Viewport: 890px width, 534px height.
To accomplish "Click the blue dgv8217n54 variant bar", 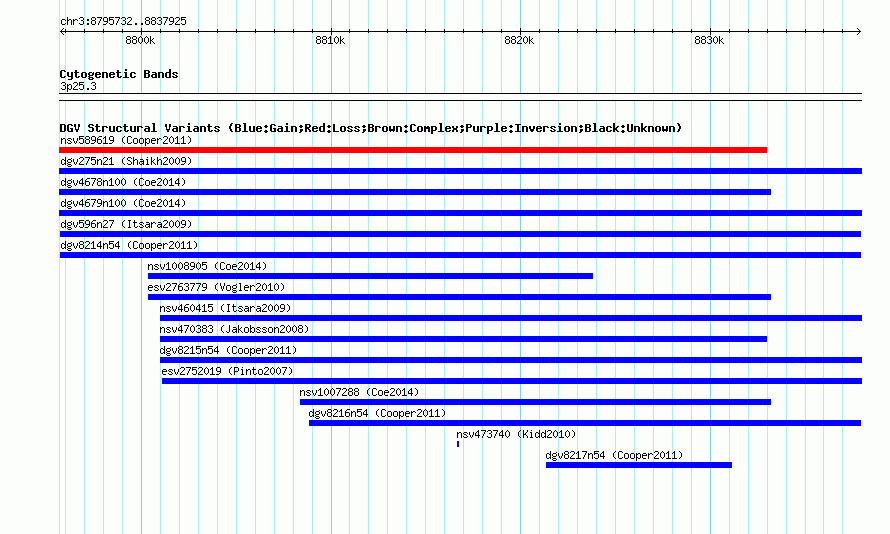I will click(x=639, y=465).
